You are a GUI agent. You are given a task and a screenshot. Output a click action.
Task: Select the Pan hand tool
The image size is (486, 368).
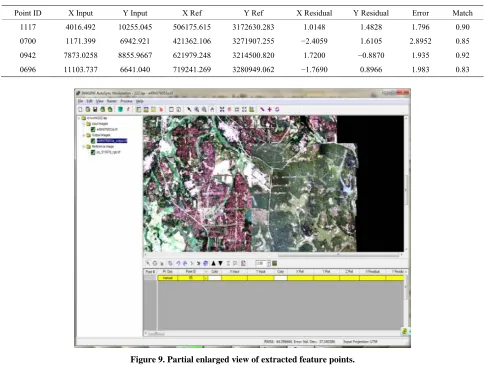point(212,109)
